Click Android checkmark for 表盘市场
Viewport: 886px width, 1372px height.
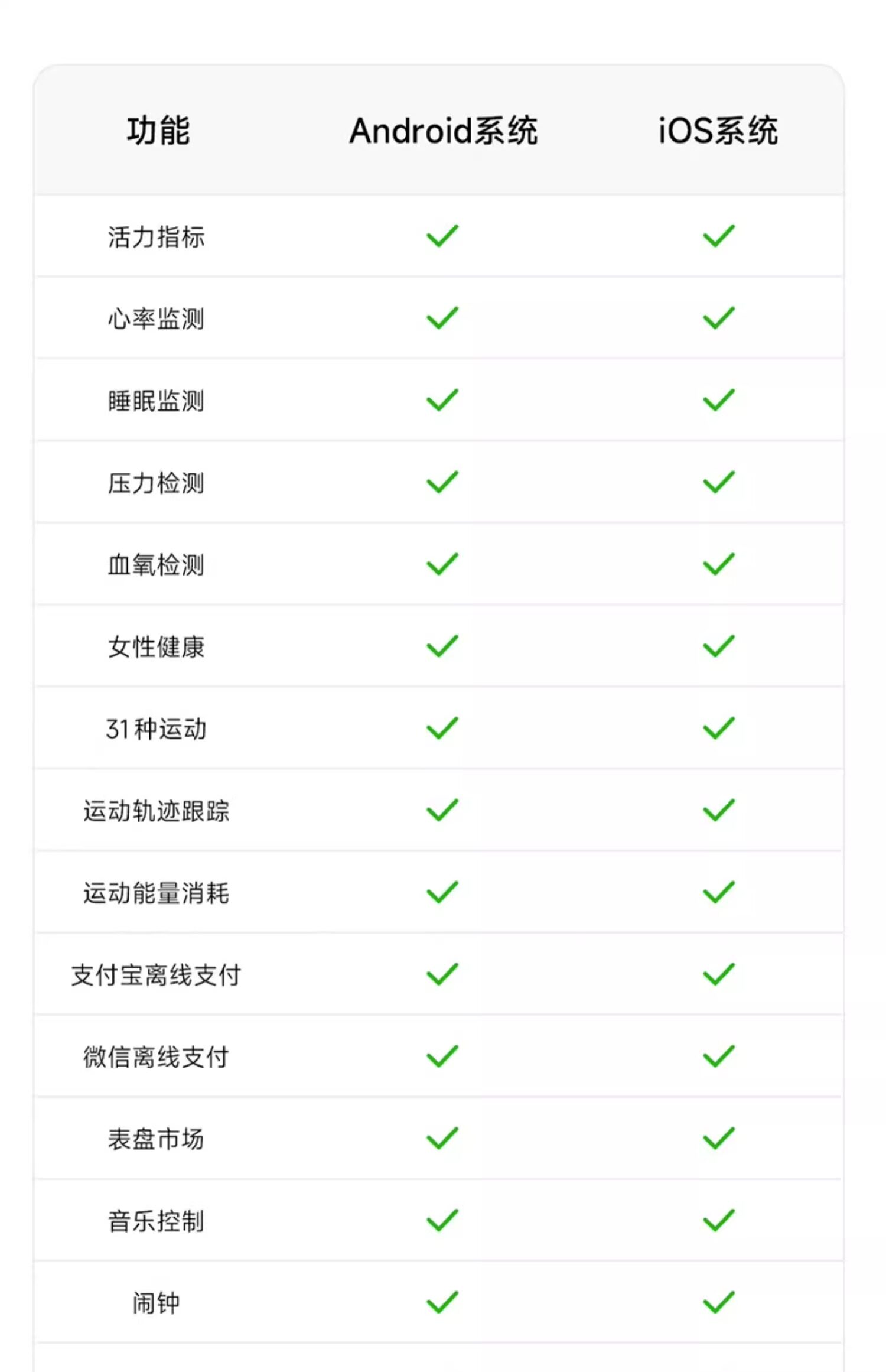pos(442,1139)
